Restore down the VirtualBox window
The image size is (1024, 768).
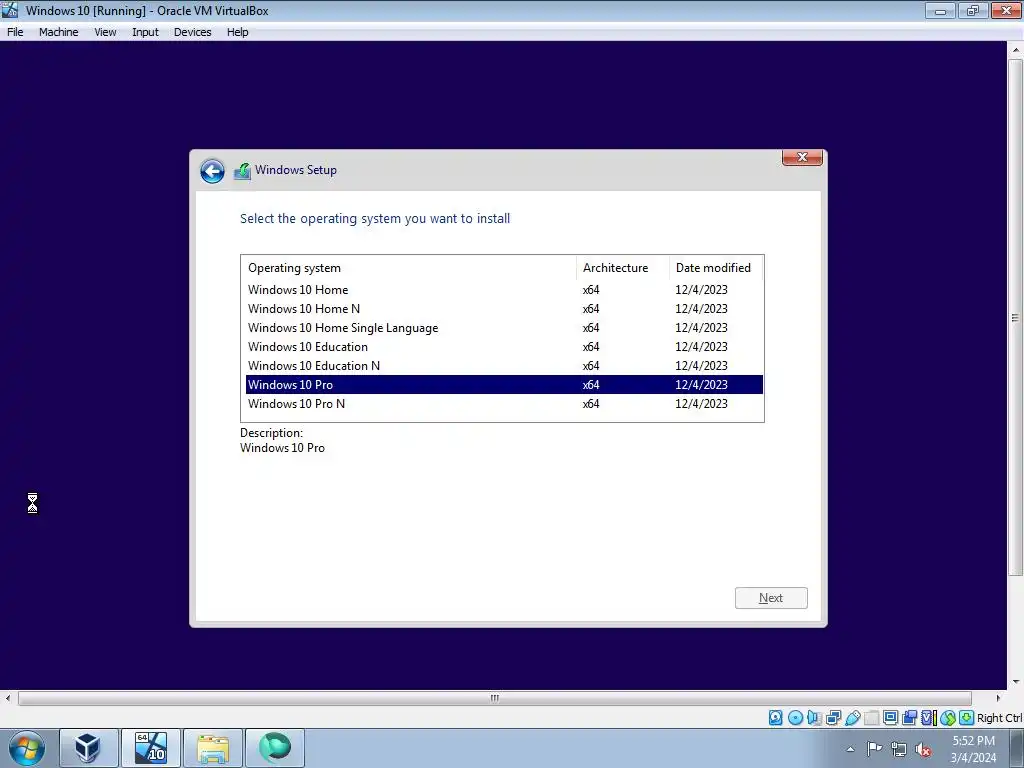click(x=972, y=10)
